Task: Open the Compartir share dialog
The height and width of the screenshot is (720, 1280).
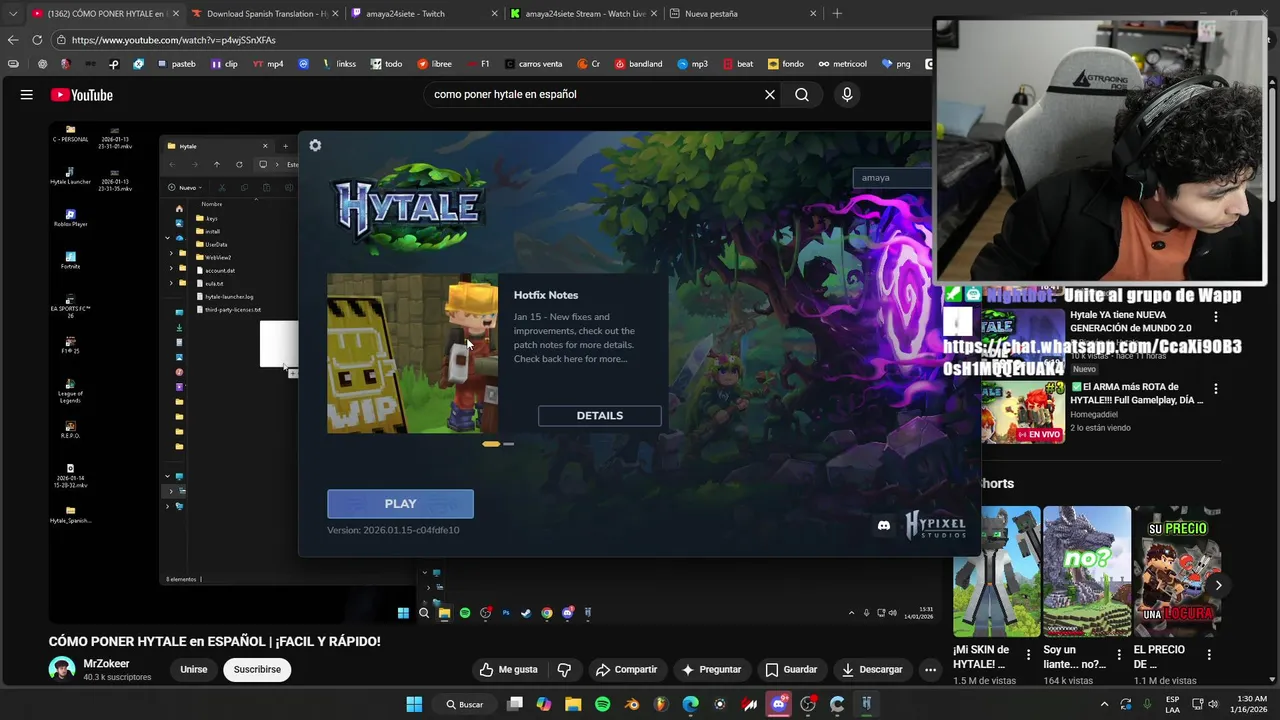Action: click(x=626, y=670)
